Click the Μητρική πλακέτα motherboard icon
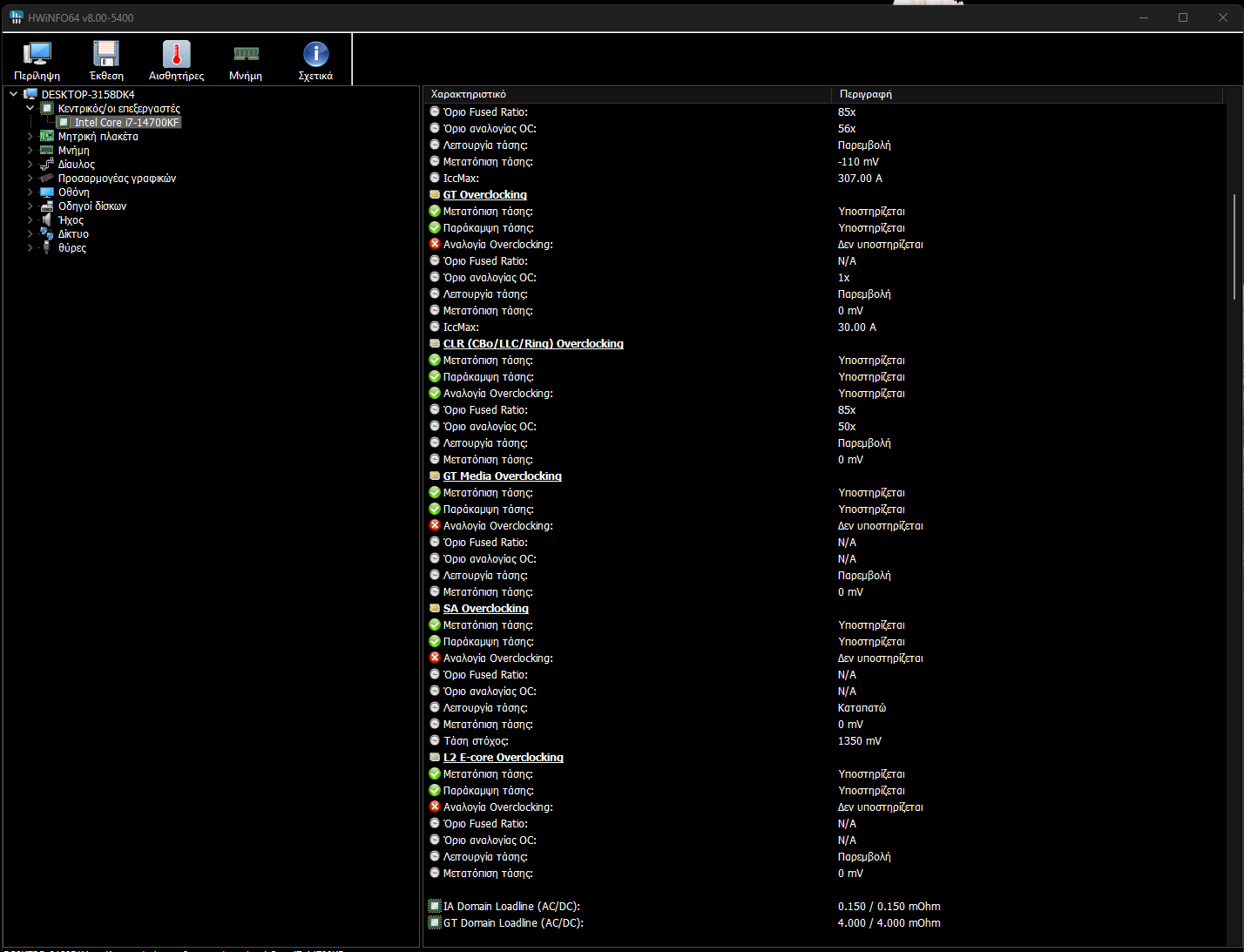The height and width of the screenshot is (952, 1244). pyautogui.click(x=47, y=136)
